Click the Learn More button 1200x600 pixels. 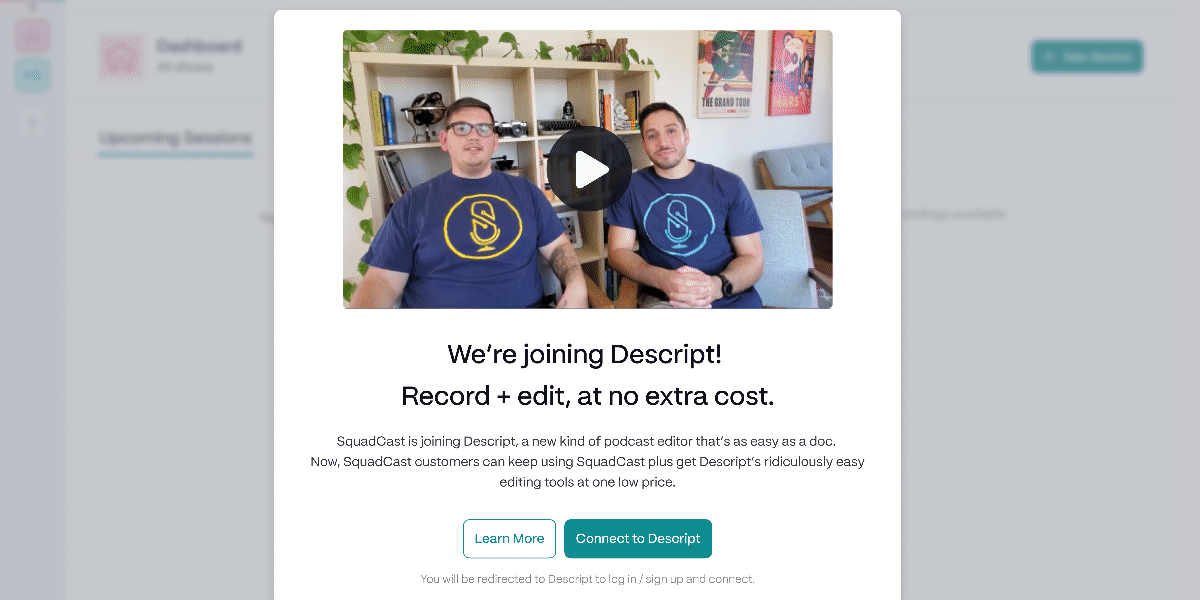(x=509, y=538)
